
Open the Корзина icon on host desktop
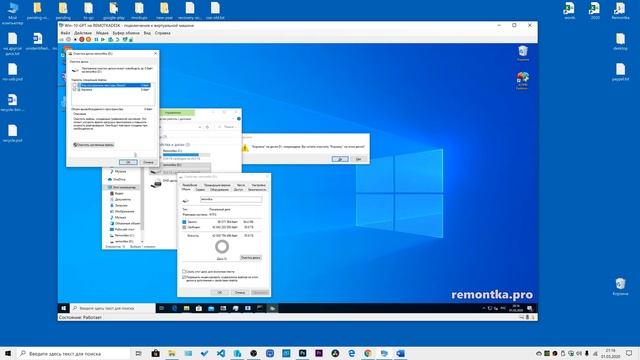click(620, 286)
